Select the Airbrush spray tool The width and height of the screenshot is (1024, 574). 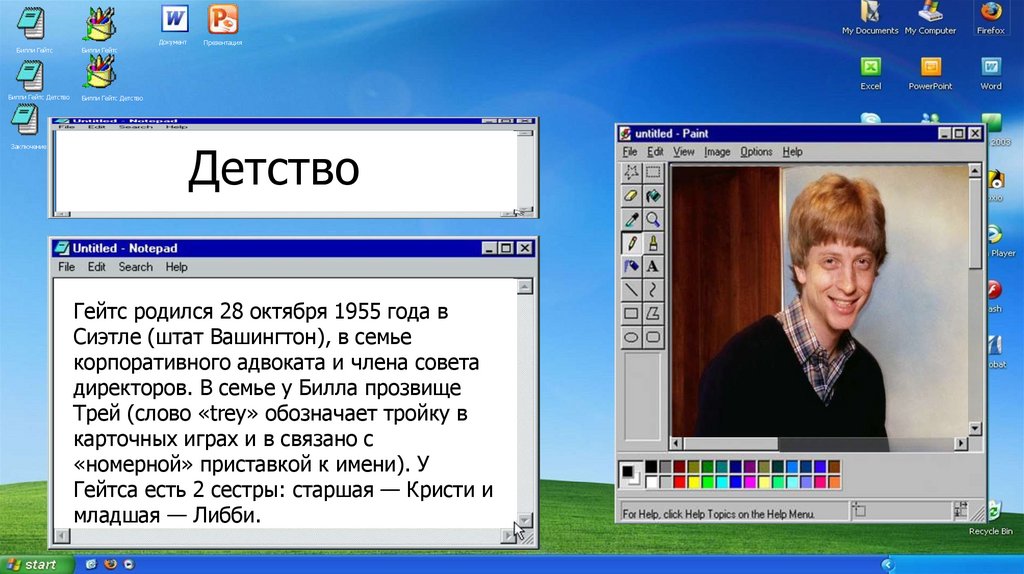tap(631, 266)
